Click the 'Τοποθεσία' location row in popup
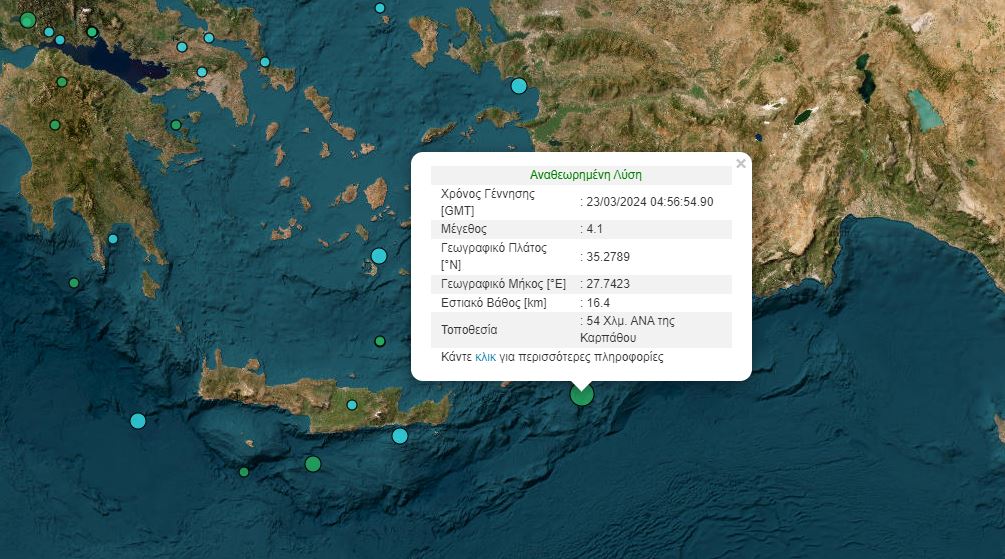This screenshot has height=559, width=1005. (580, 329)
